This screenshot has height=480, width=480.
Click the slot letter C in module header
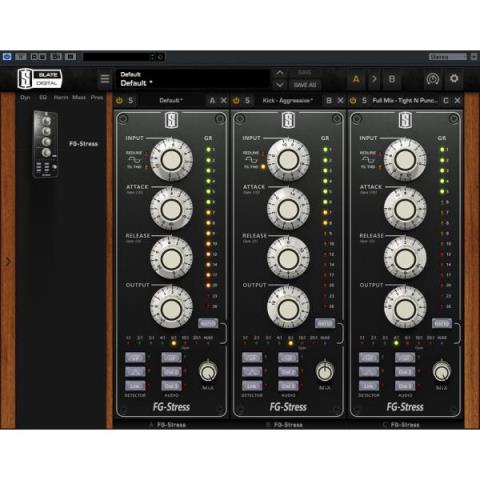pos(446,100)
